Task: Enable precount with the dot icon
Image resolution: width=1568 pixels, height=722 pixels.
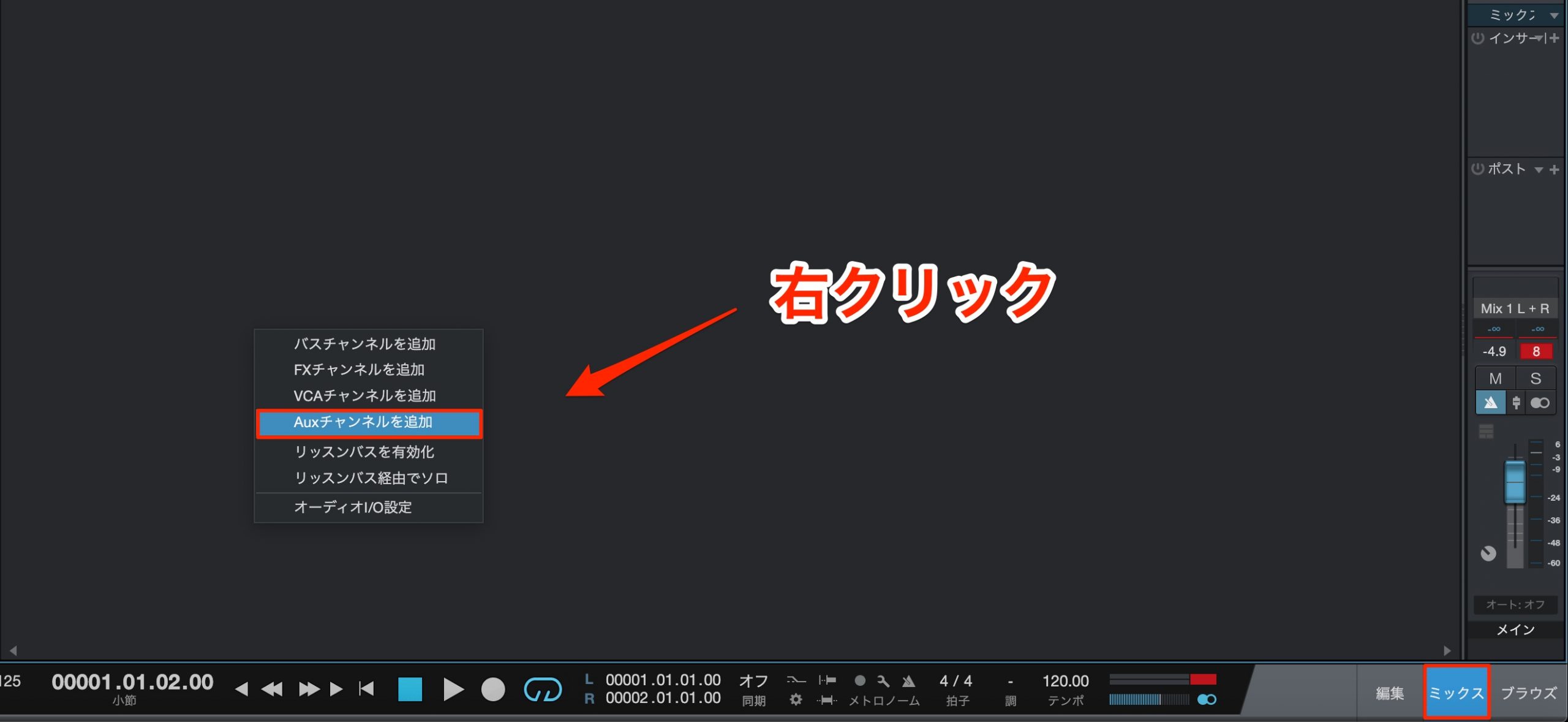Action: coord(860,680)
